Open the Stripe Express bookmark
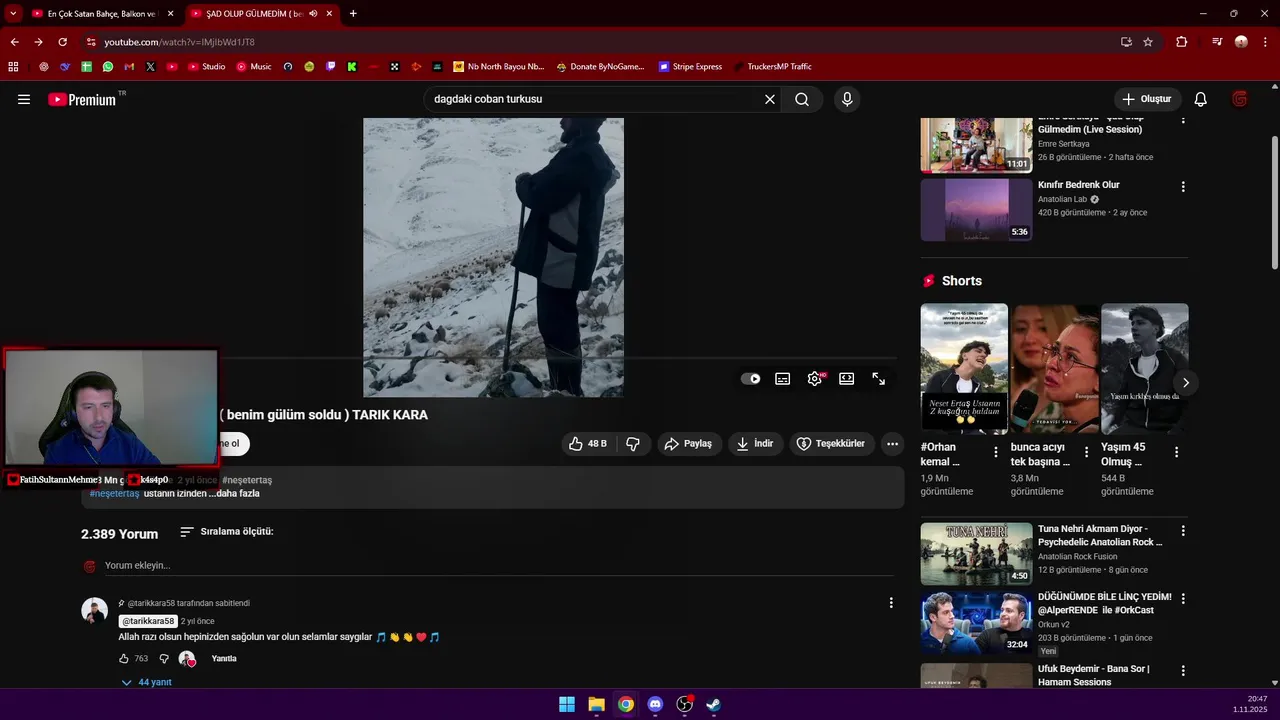This screenshot has height=720, width=1280. click(x=690, y=67)
